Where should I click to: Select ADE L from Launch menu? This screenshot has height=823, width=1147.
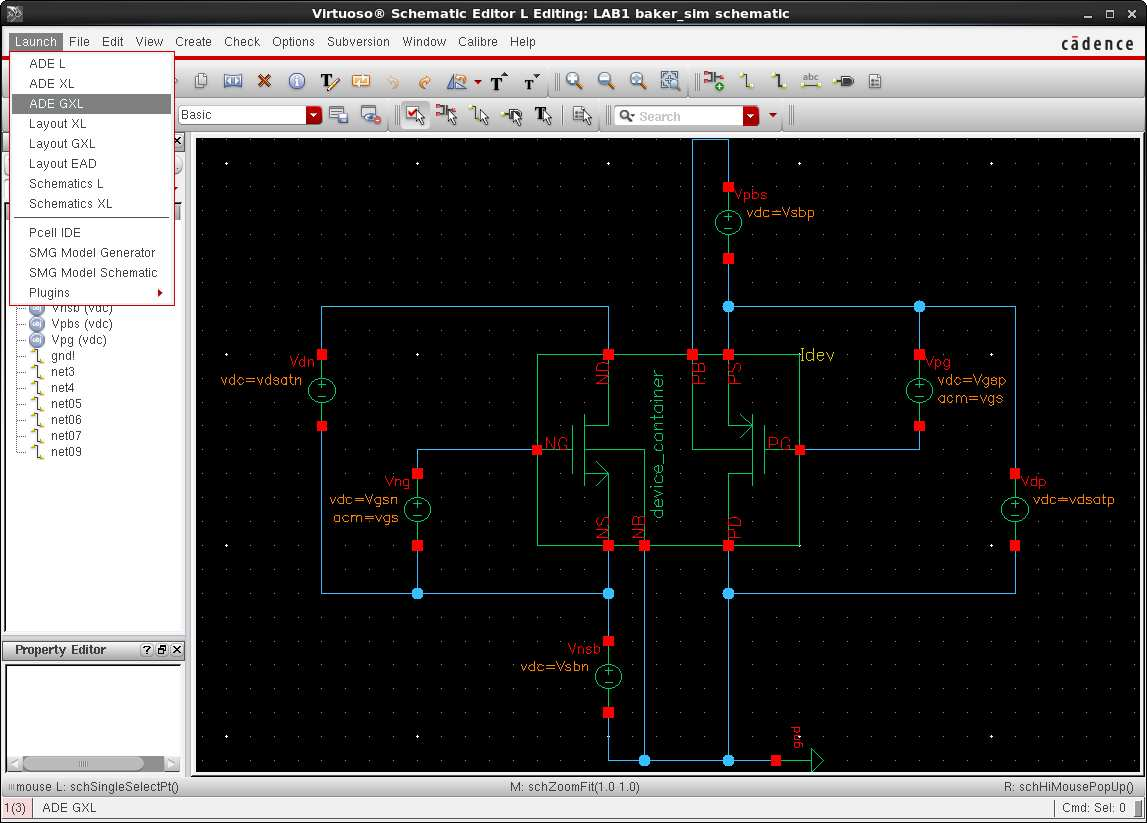click(91, 64)
